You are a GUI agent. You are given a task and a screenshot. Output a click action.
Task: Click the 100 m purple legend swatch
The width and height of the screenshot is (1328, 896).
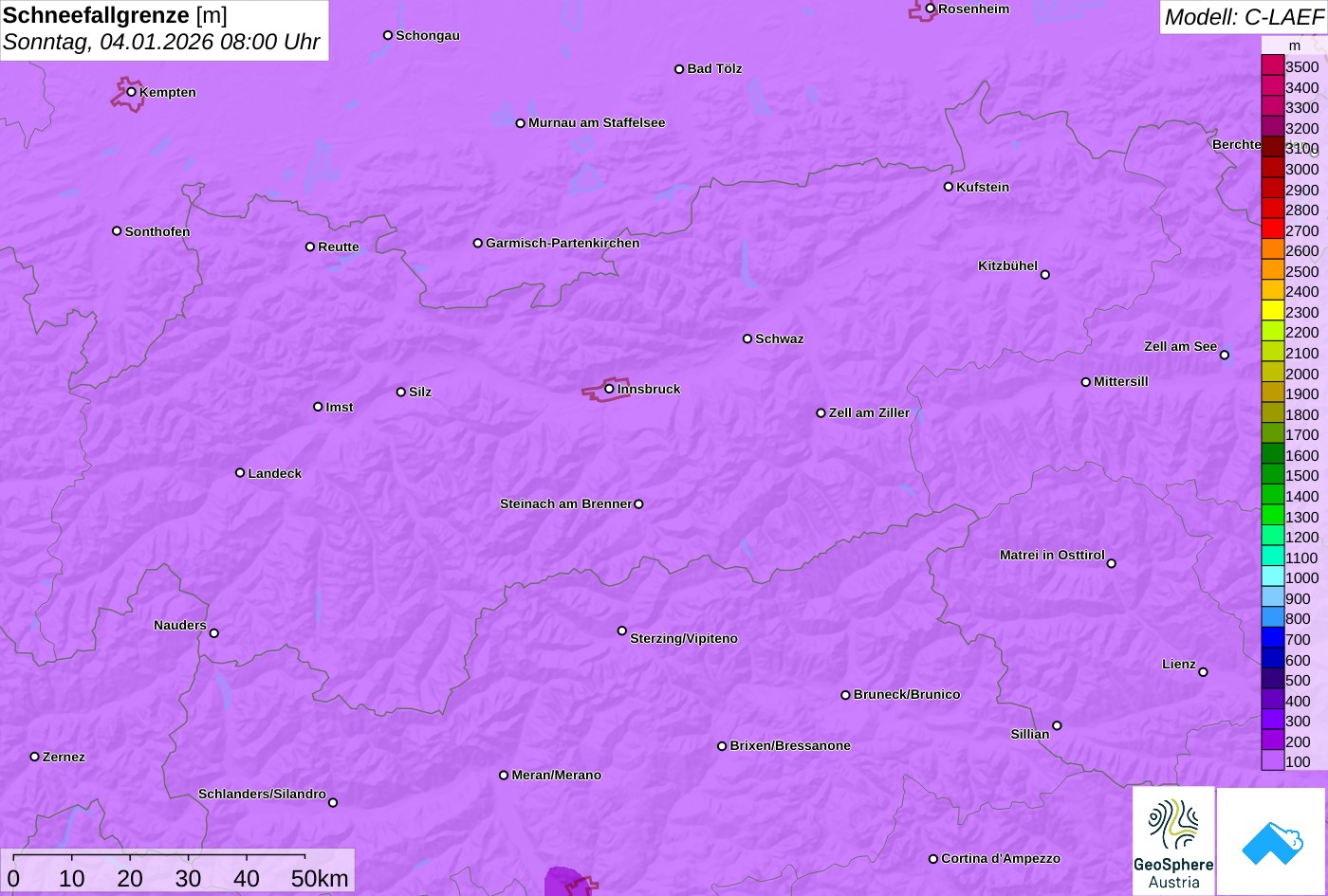pos(1272,760)
